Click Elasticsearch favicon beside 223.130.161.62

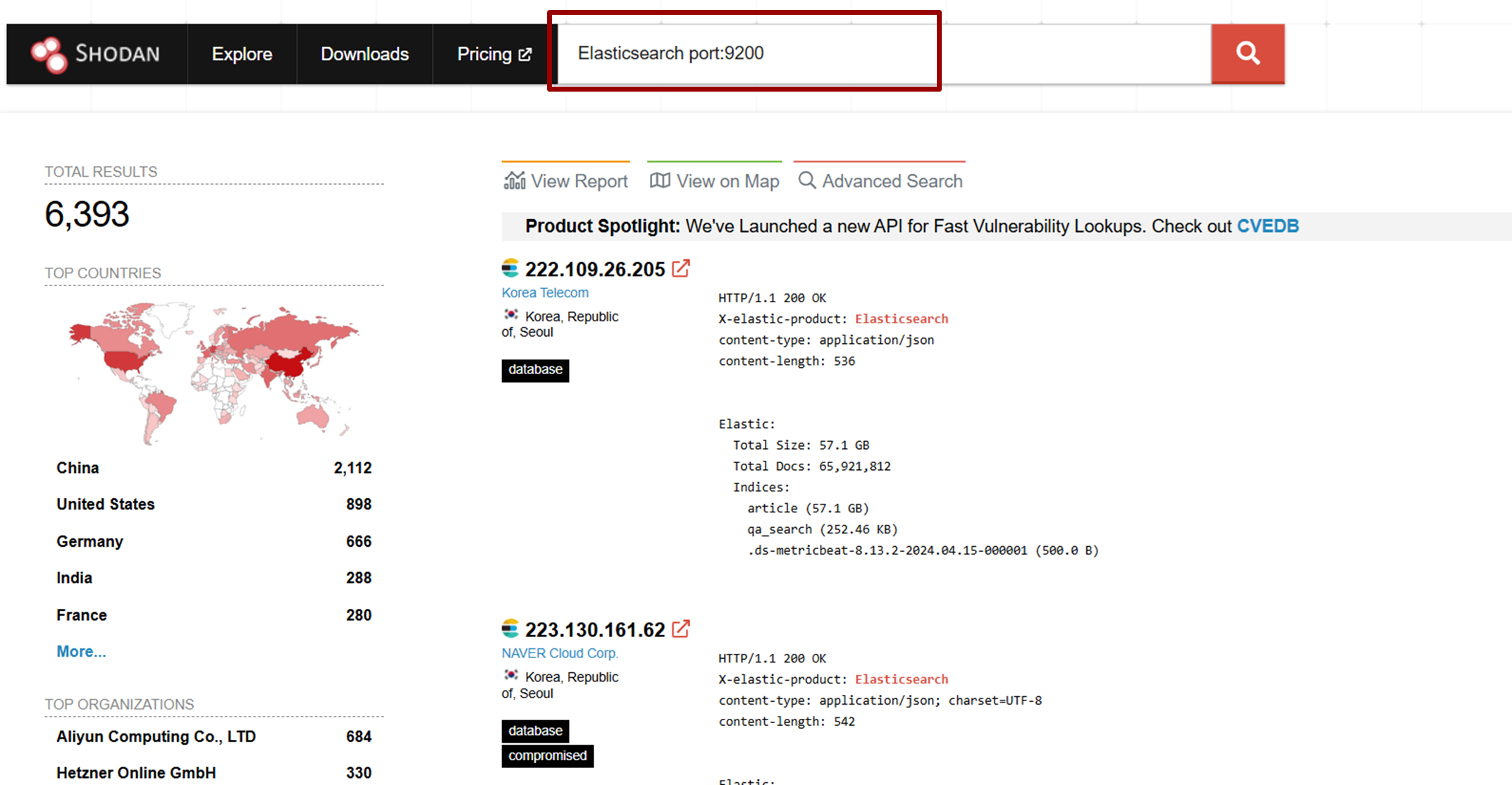(x=510, y=629)
